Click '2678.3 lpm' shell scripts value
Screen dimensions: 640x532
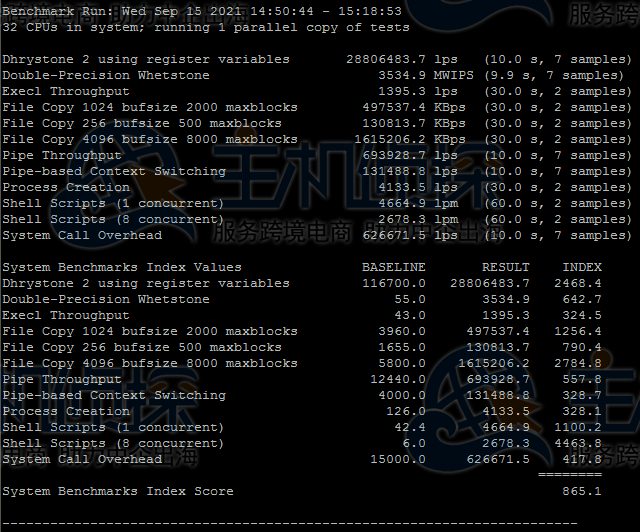(418, 219)
